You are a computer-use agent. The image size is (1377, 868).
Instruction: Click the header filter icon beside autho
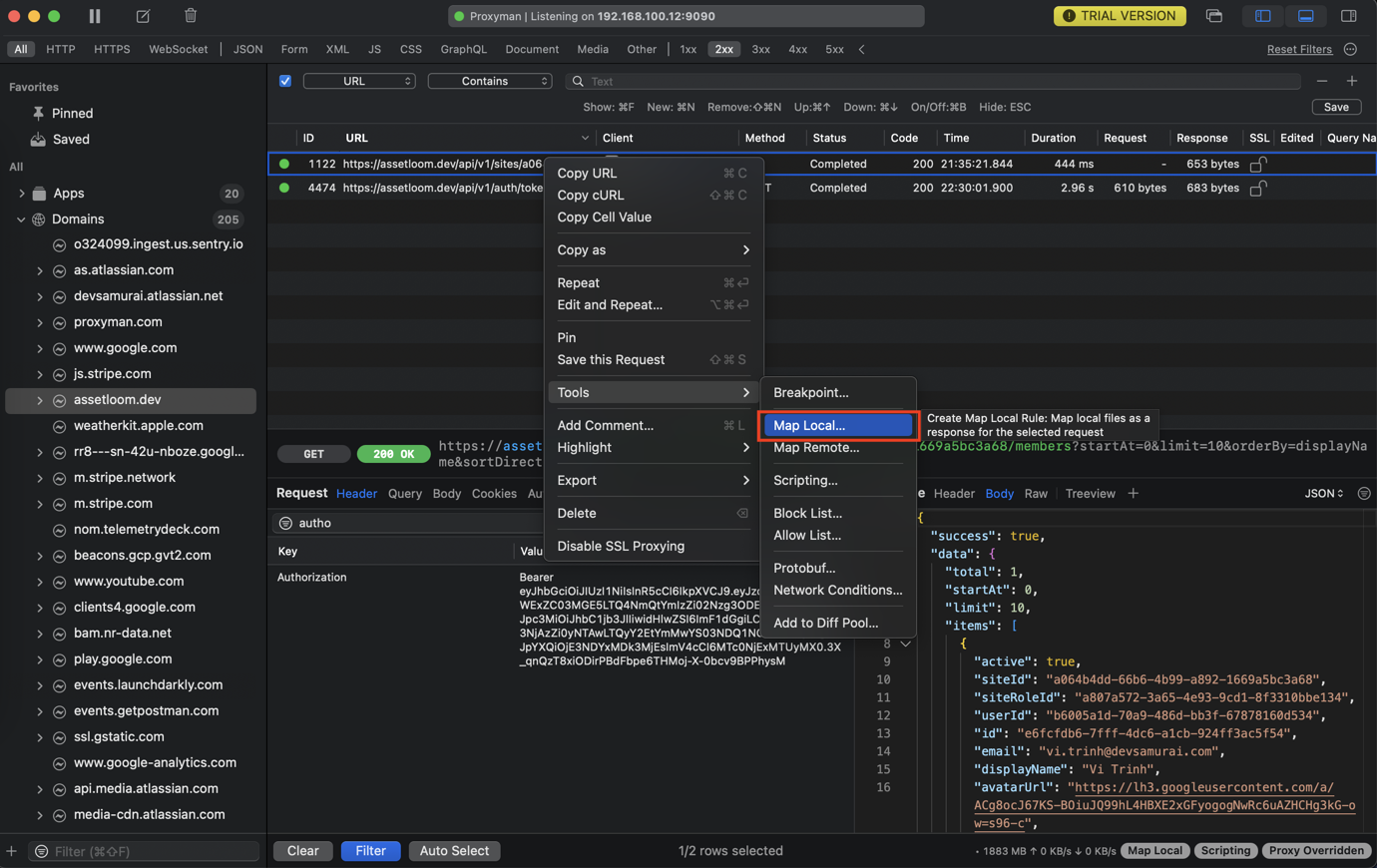point(285,523)
